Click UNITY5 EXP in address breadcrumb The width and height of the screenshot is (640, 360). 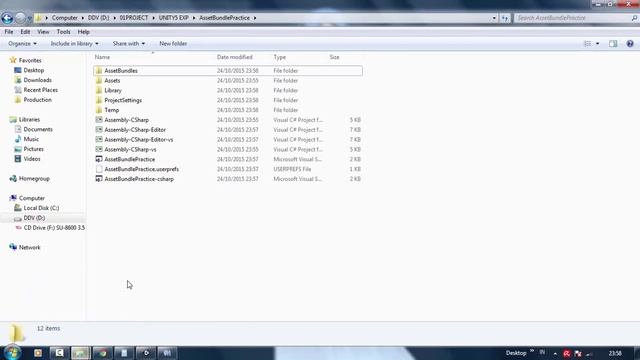[173, 18]
